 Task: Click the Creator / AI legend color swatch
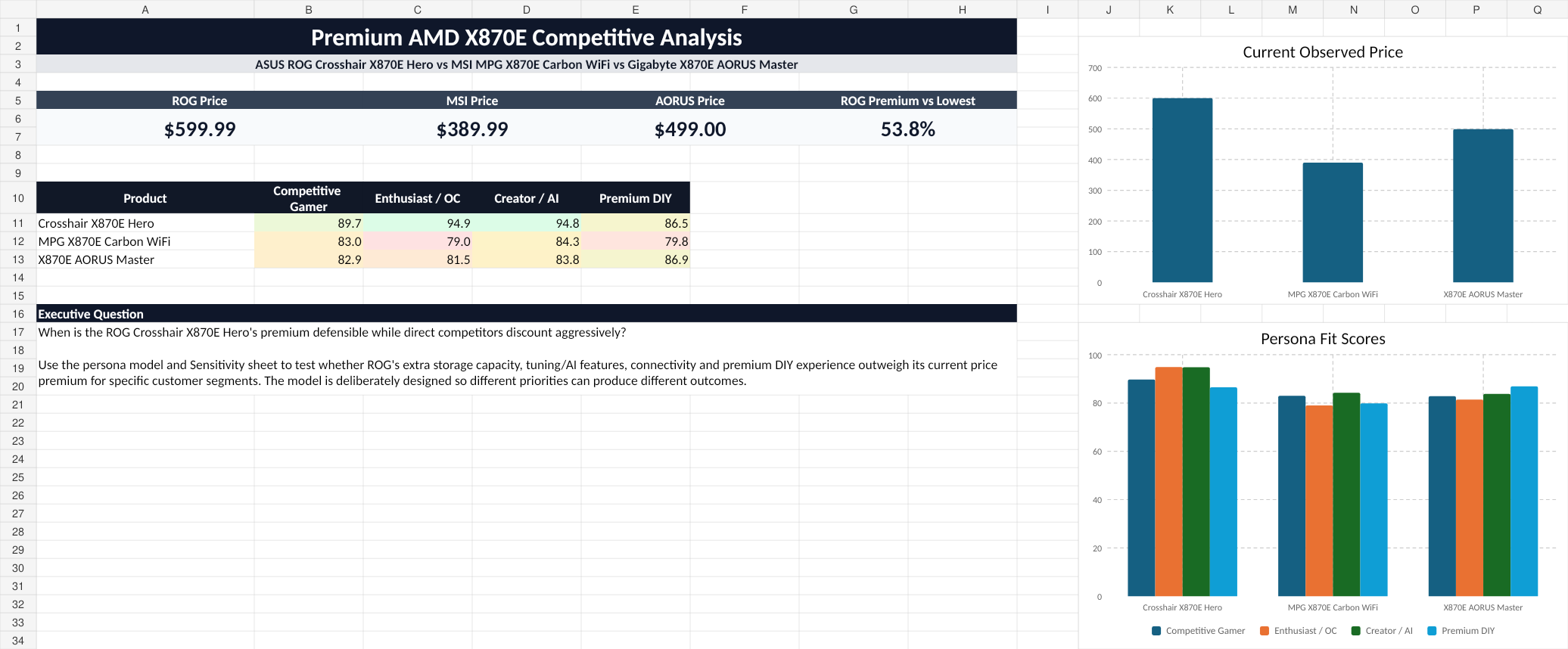tap(1356, 631)
